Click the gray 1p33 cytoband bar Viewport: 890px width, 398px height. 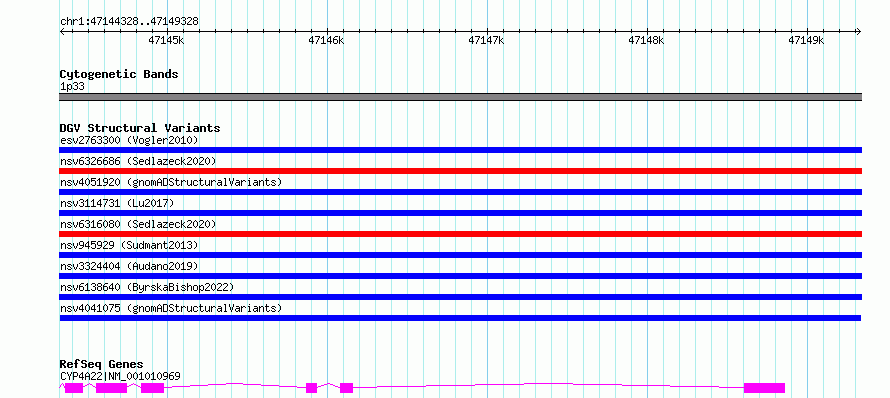click(460, 97)
